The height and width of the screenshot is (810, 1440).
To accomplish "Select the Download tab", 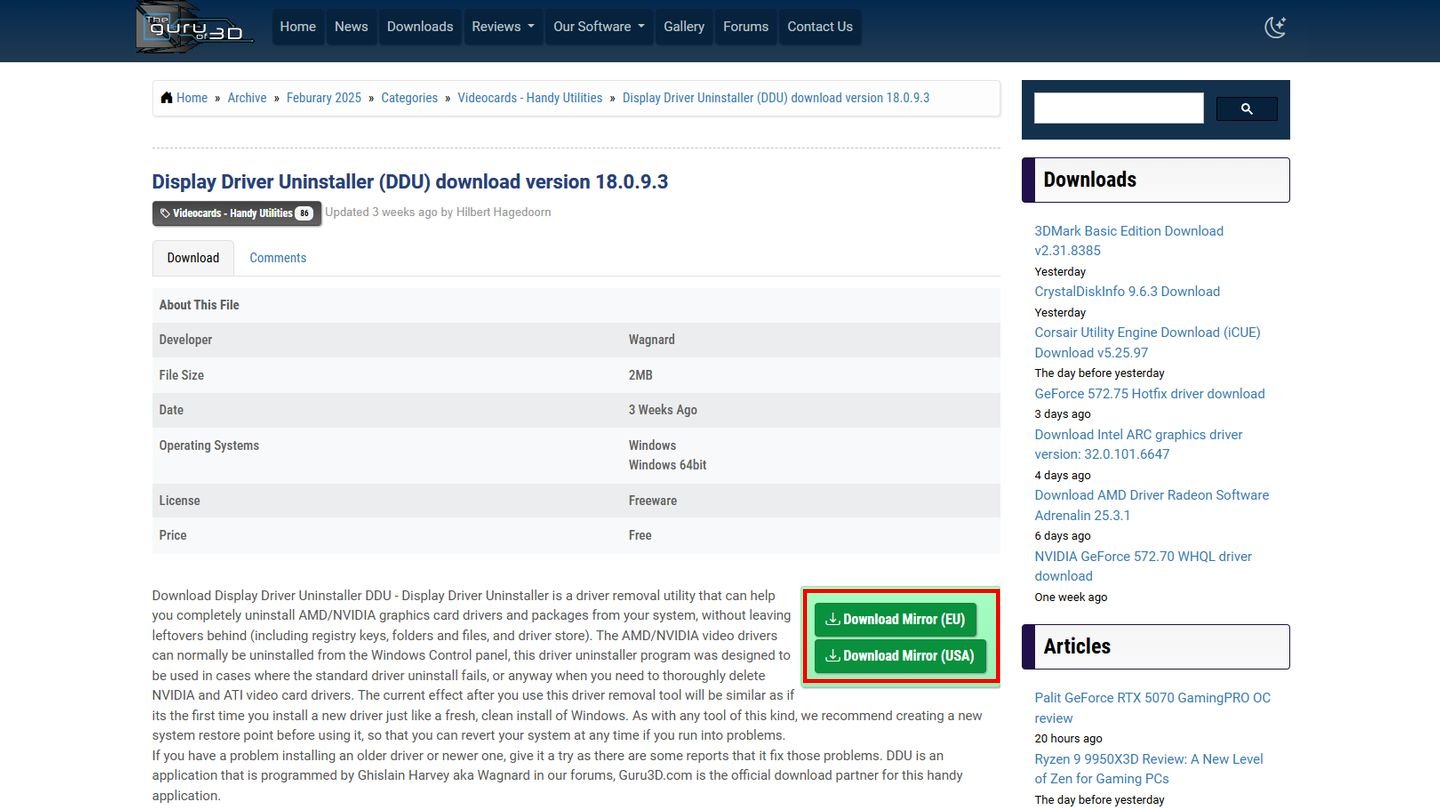I will point(193,258).
